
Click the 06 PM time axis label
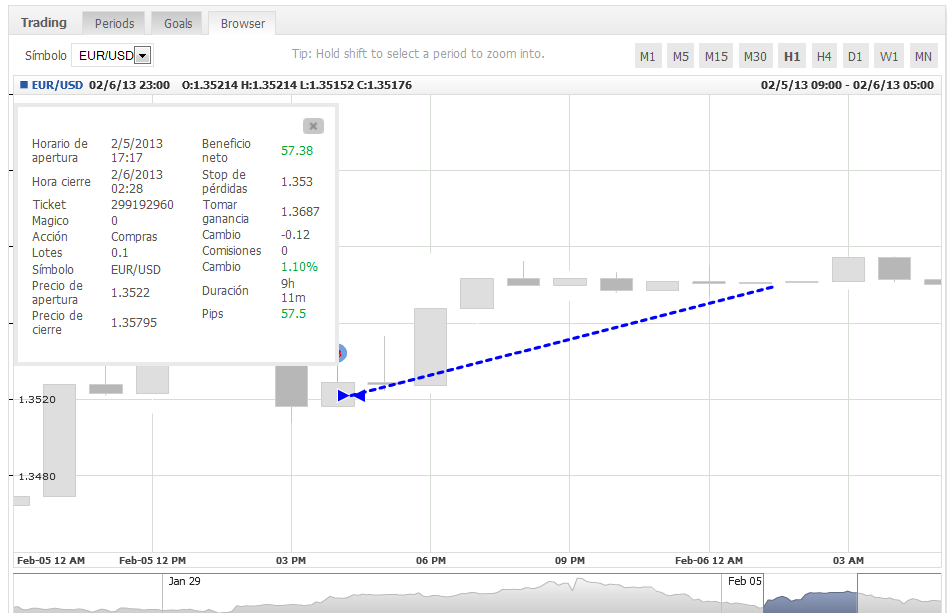pos(431,560)
